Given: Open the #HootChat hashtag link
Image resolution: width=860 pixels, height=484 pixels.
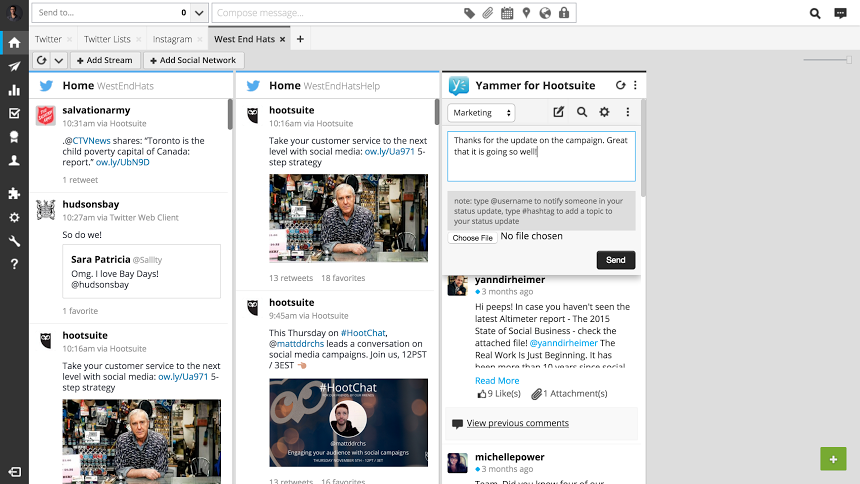Looking at the screenshot, I should pyautogui.click(x=363, y=333).
